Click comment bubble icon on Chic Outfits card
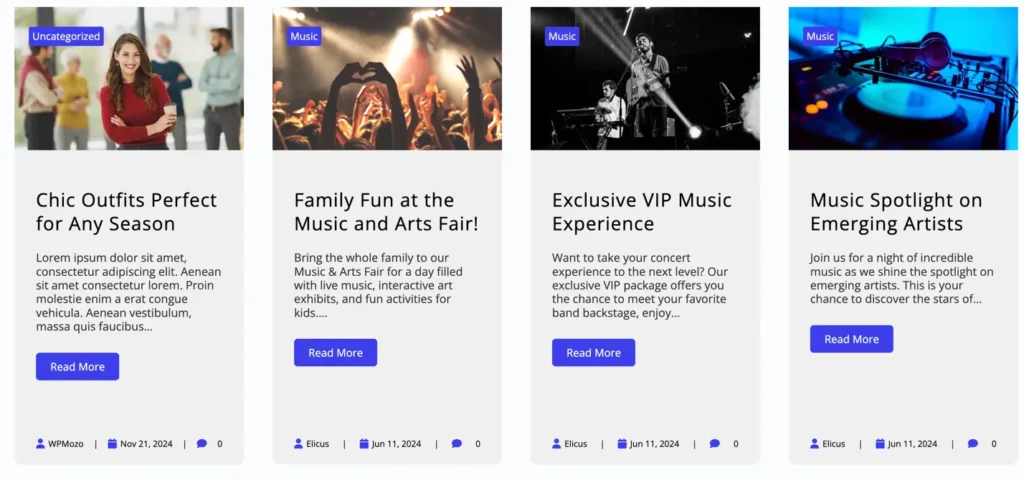The height and width of the screenshot is (480, 1024). coord(202,444)
